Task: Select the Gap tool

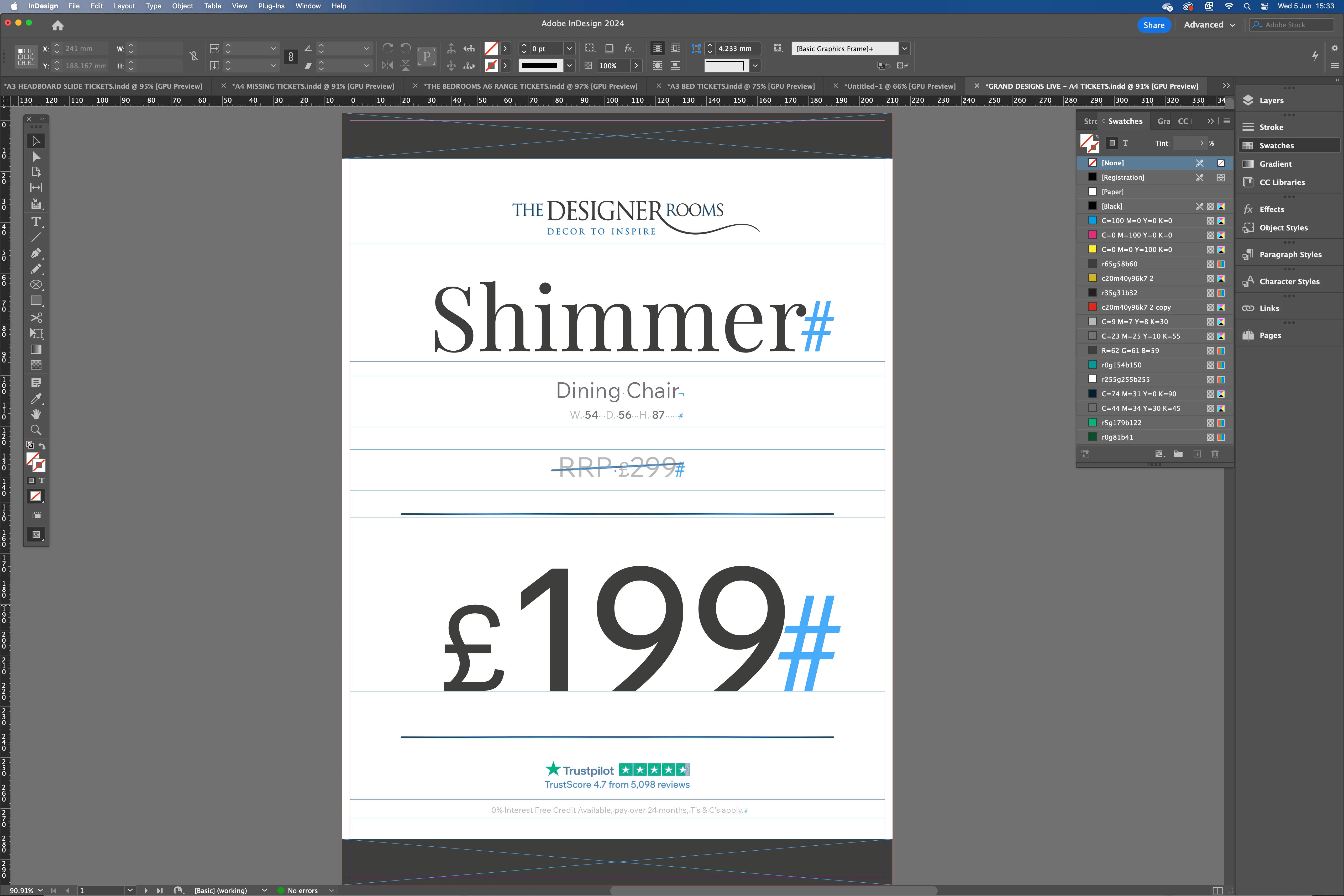Action: pyautogui.click(x=35, y=187)
